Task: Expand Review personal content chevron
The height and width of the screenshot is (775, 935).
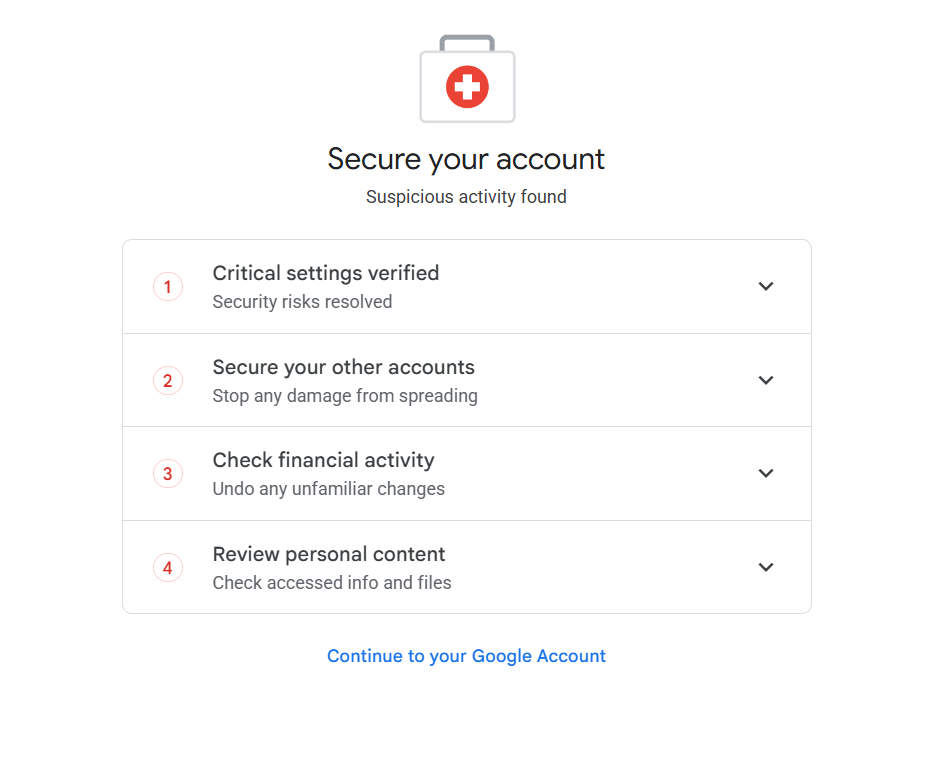Action: (766, 567)
